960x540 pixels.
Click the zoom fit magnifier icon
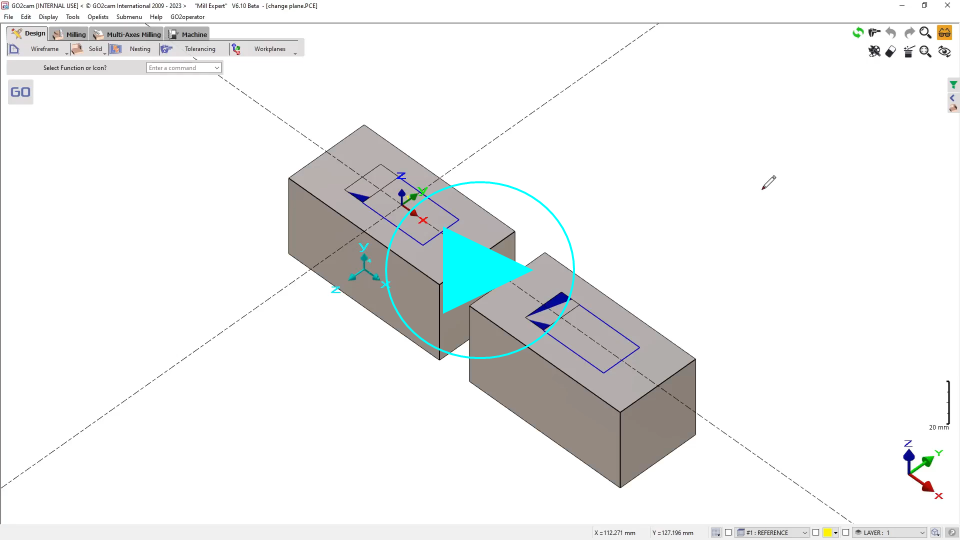pos(926,52)
